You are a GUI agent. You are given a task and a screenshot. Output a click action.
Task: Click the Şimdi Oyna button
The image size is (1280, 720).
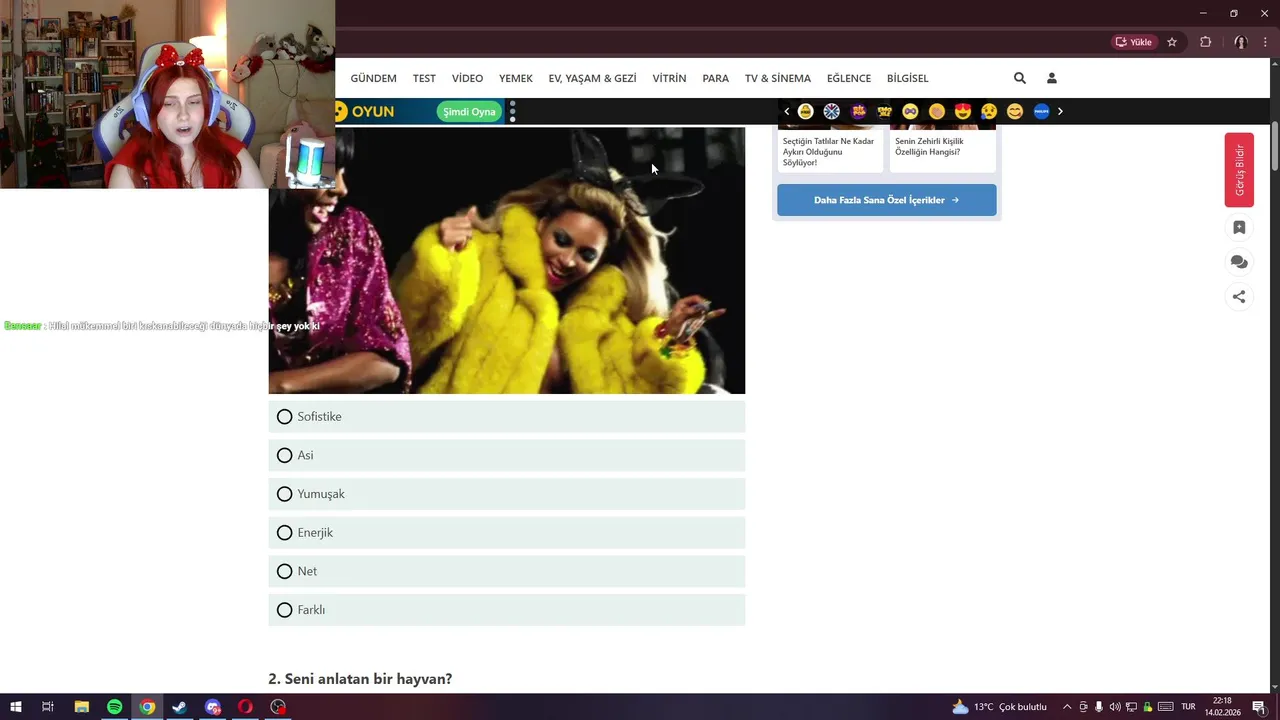469,111
